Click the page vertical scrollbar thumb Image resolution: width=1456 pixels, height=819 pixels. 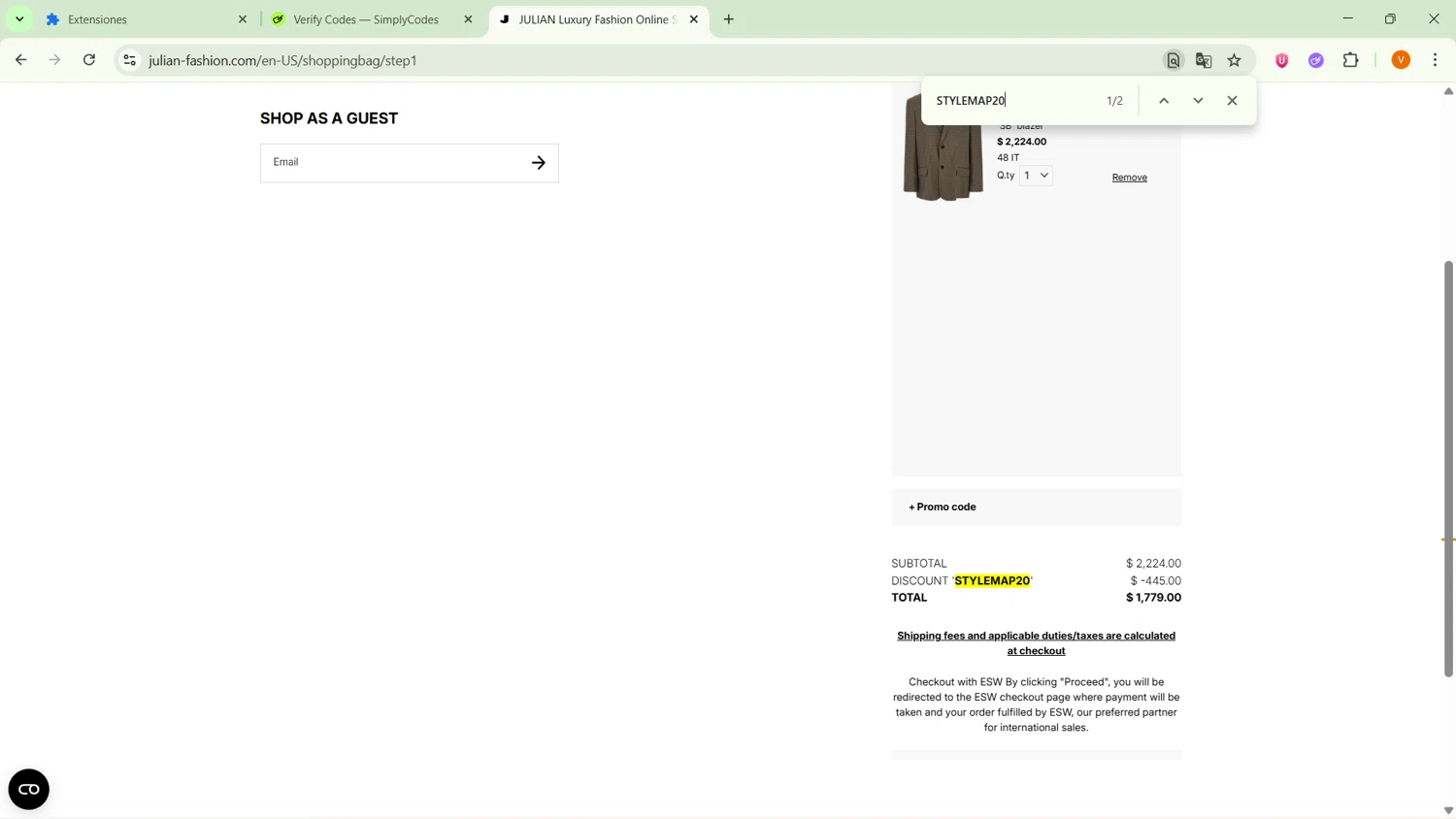tap(1448, 469)
